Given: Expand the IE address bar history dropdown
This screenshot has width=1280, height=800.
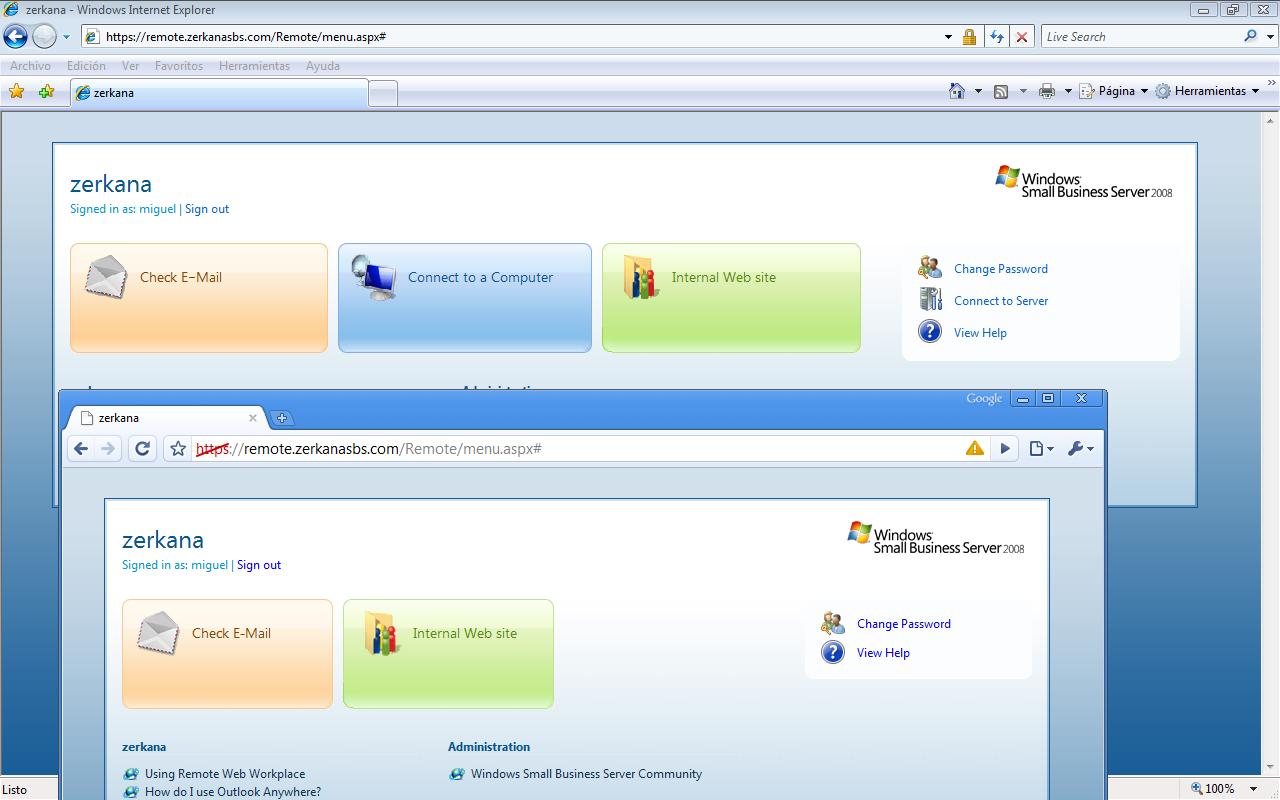Looking at the screenshot, I should coord(948,37).
